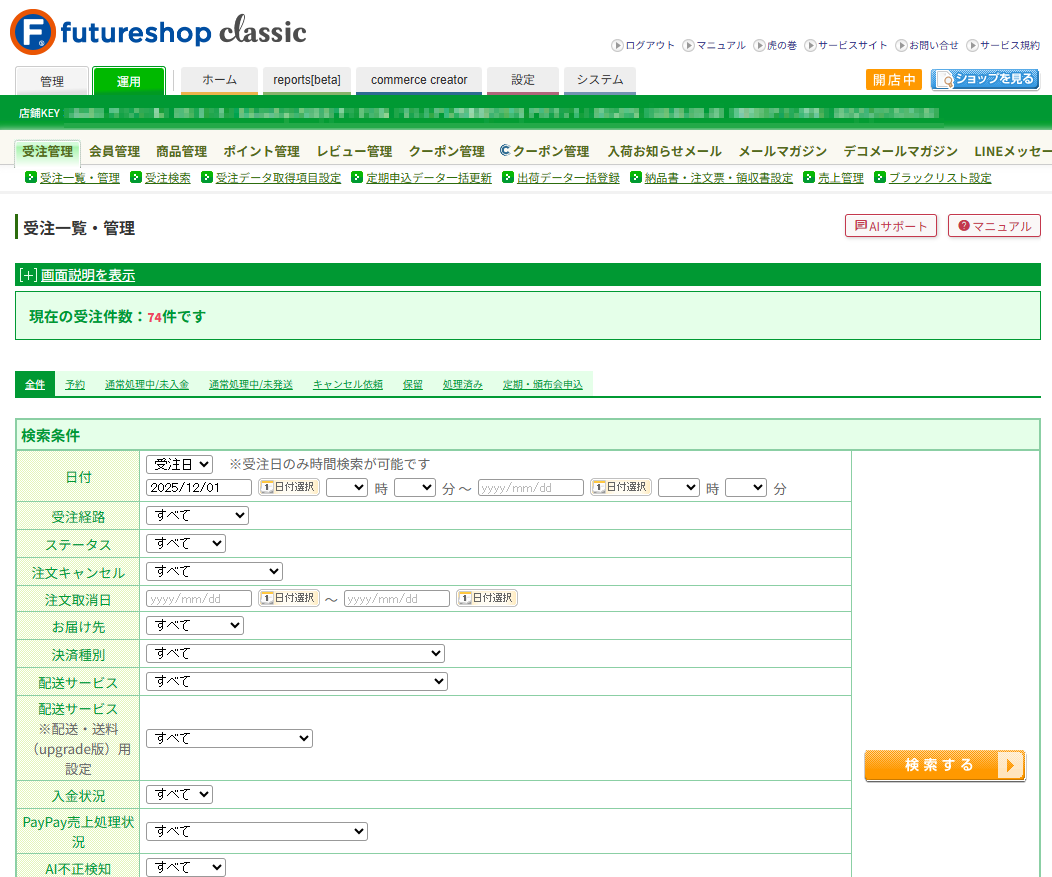
Task: Click the 日付選択 icon for the end date
Action: click(x=620, y=487)
